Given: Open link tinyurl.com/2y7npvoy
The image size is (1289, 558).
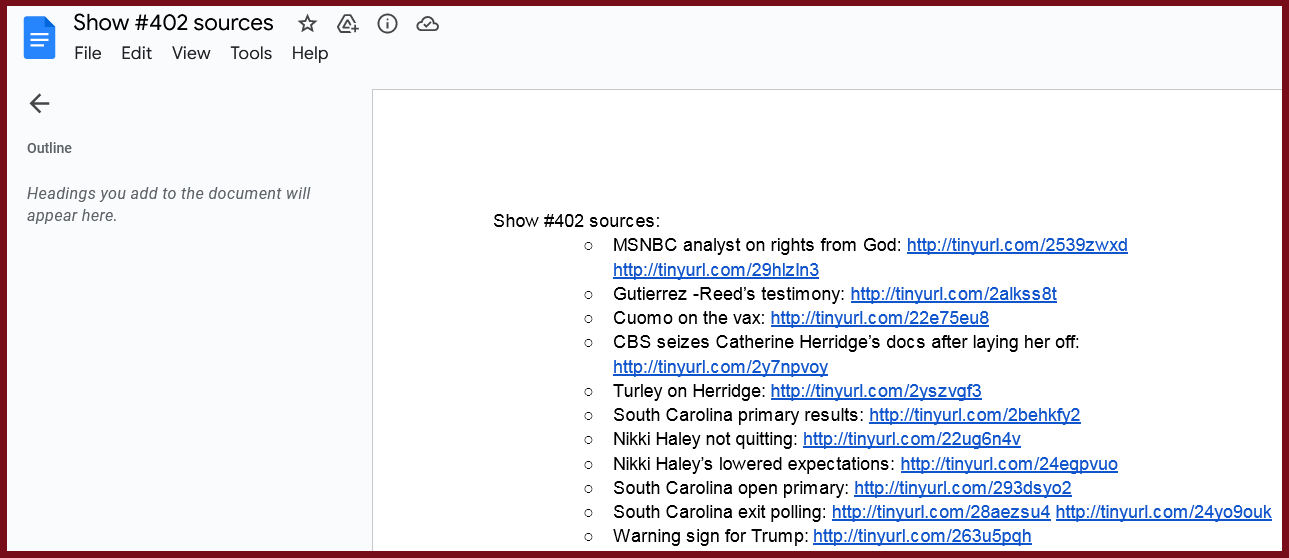Looking at the screenshot, I should tap(720, 367).
